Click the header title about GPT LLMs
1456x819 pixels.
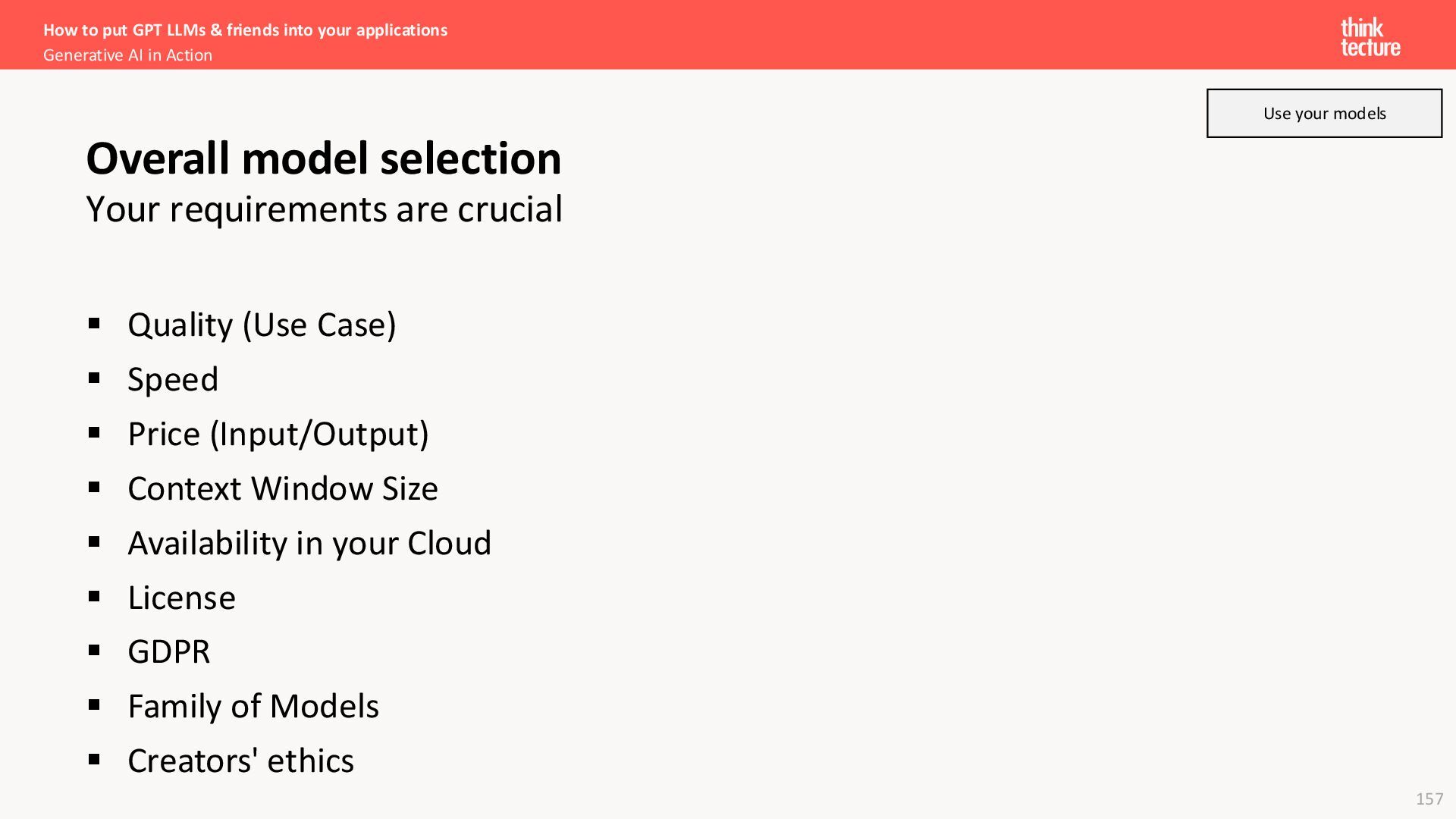tap(245, 30)
